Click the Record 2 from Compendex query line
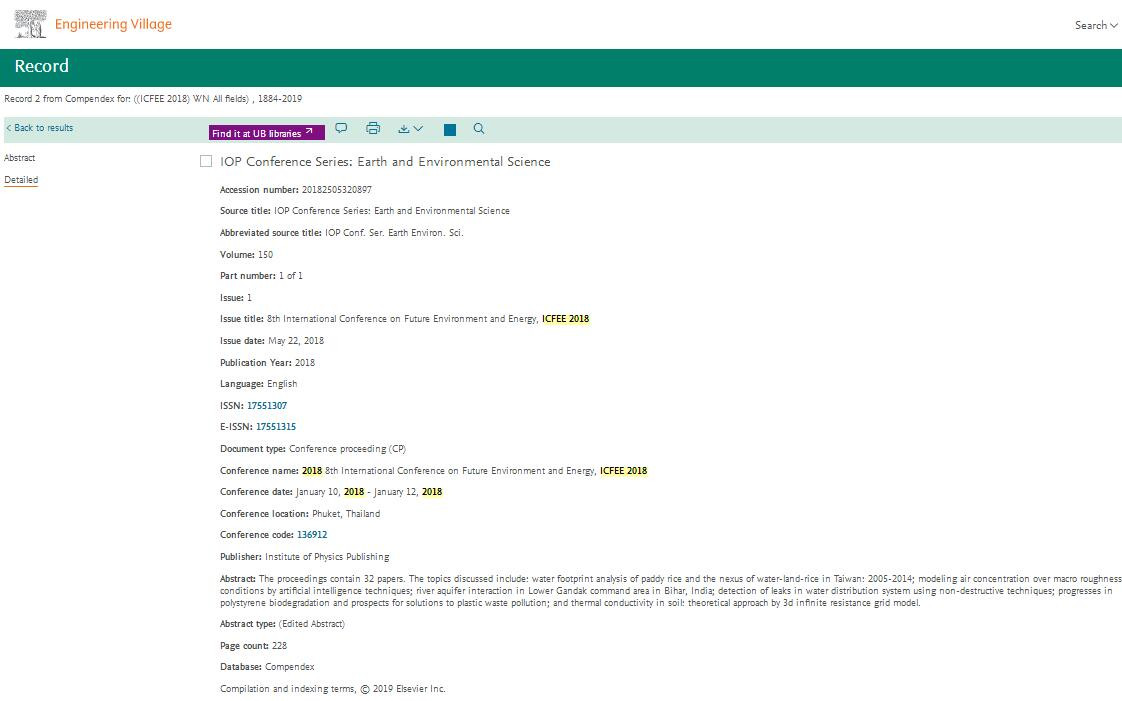1122x701 pixels. coord(153,99)
